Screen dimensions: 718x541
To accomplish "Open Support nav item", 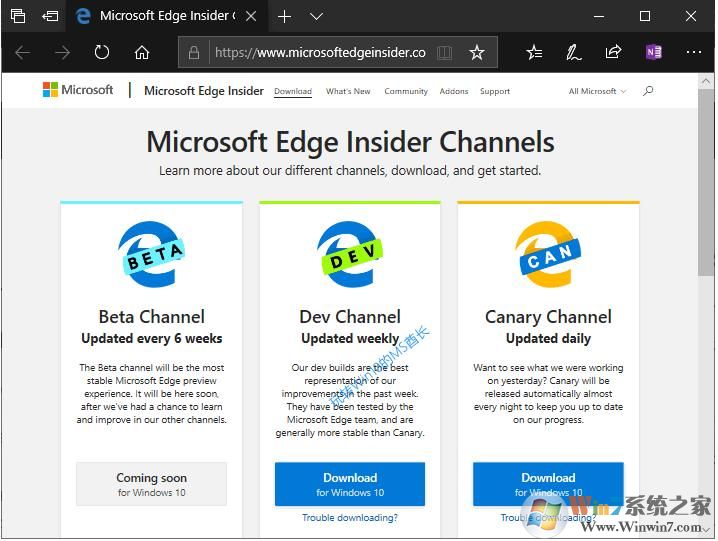I will coord(495,91).
